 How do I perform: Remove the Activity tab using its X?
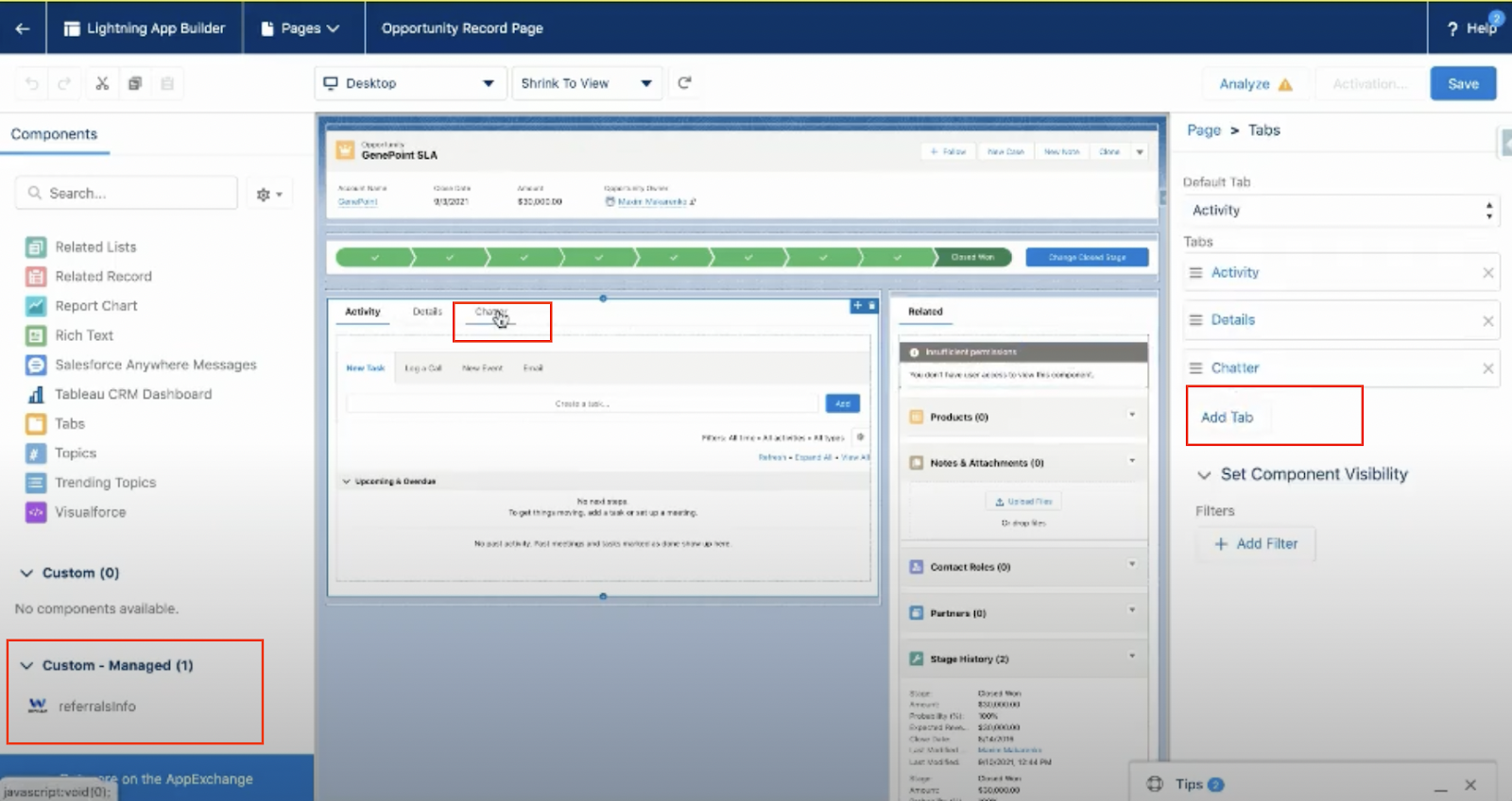[1488, 273]
